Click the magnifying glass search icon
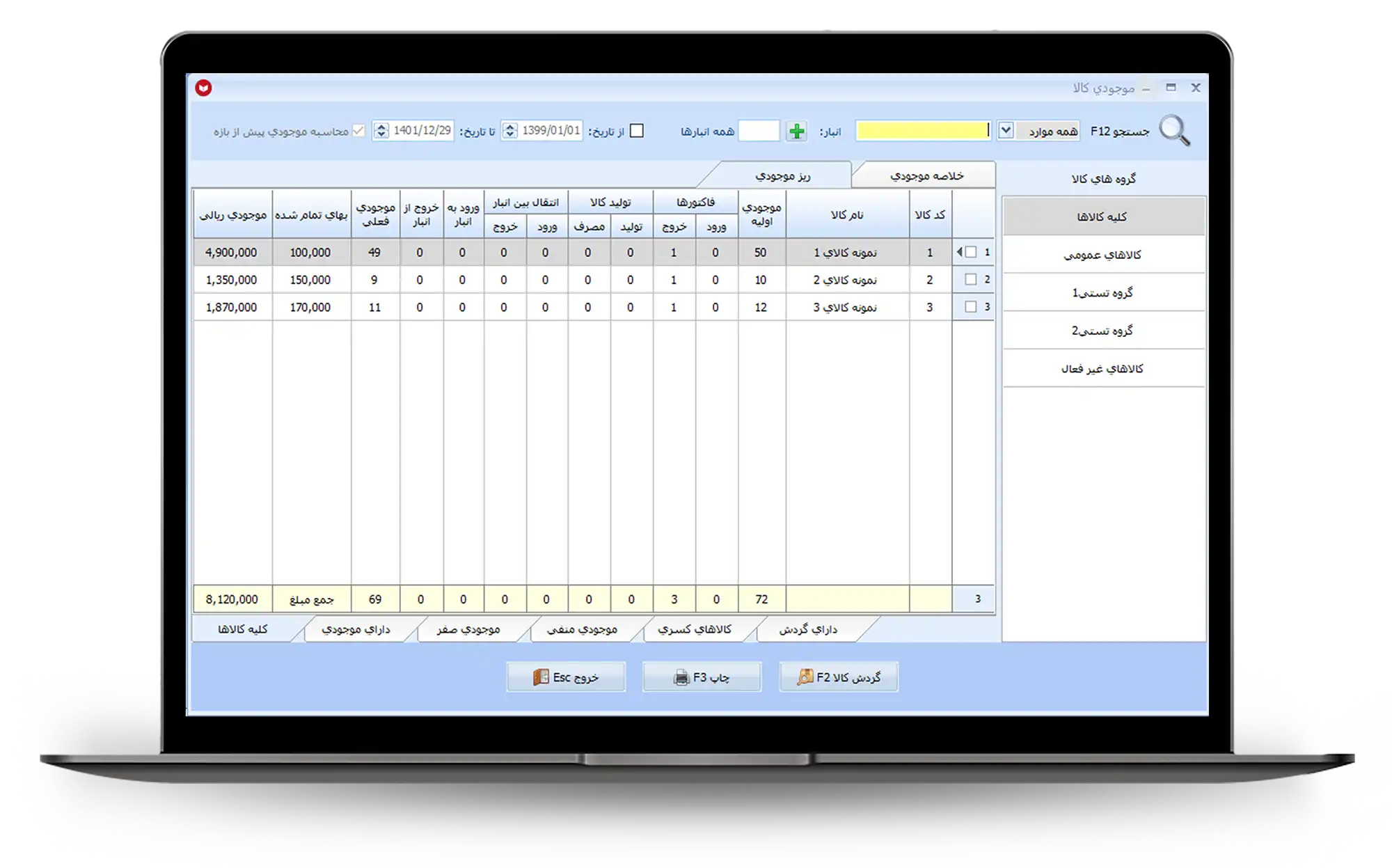This screenshot has width=1392, height=868. coord(1174,131)
